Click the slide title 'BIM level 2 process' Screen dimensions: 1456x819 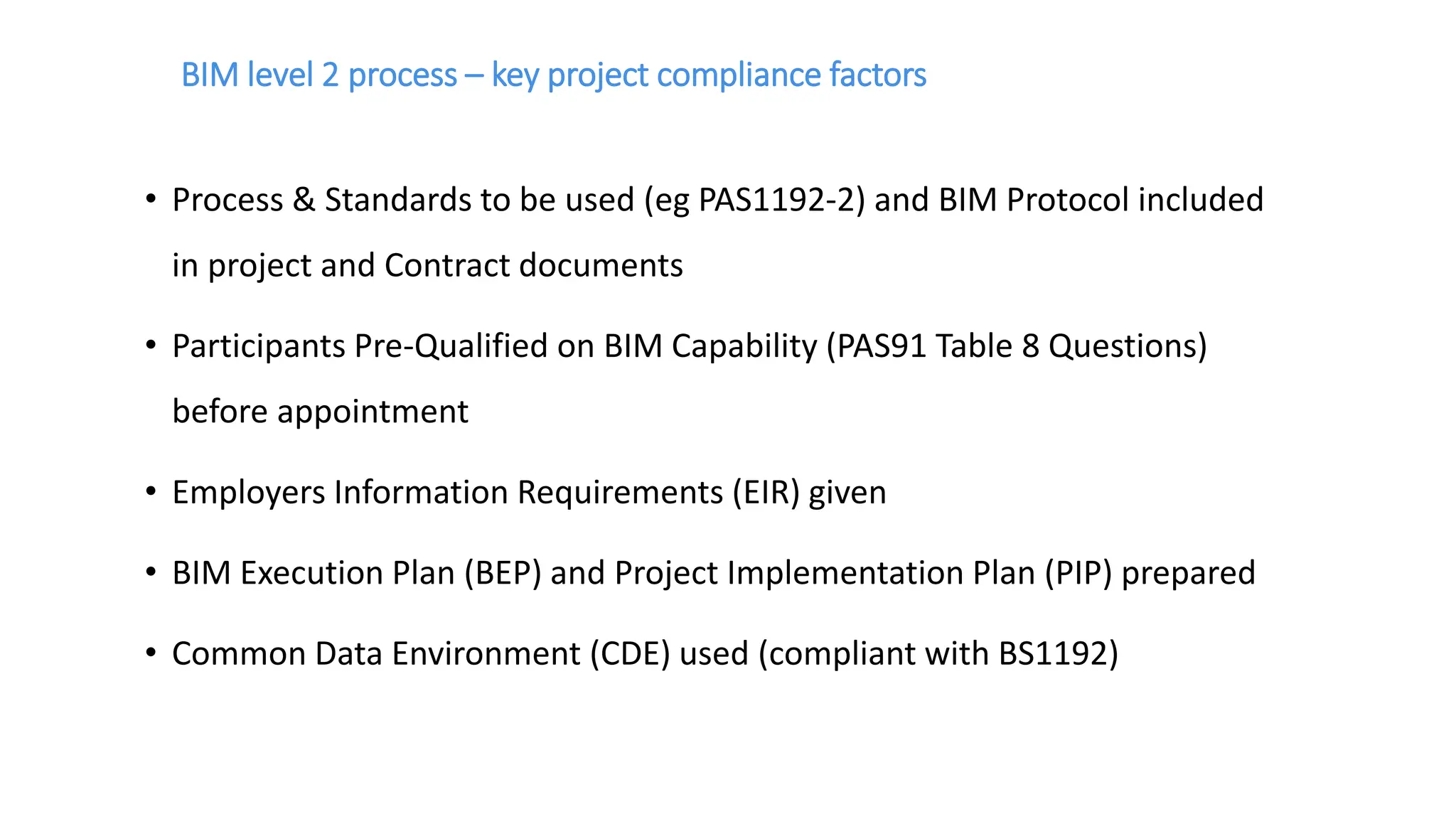pyautogui.click(x=319, y=75)
